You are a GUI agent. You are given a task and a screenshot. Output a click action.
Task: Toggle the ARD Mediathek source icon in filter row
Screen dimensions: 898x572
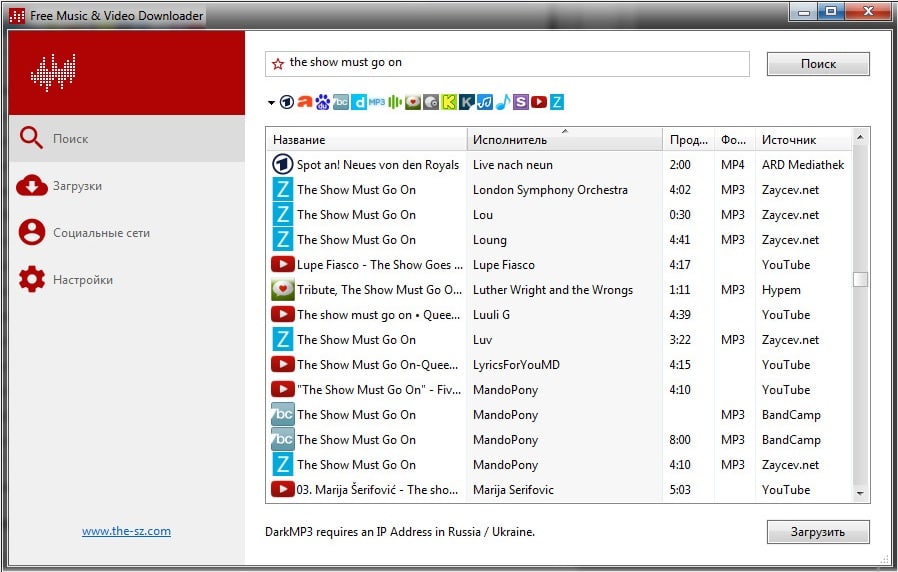(x=287, y=102)
